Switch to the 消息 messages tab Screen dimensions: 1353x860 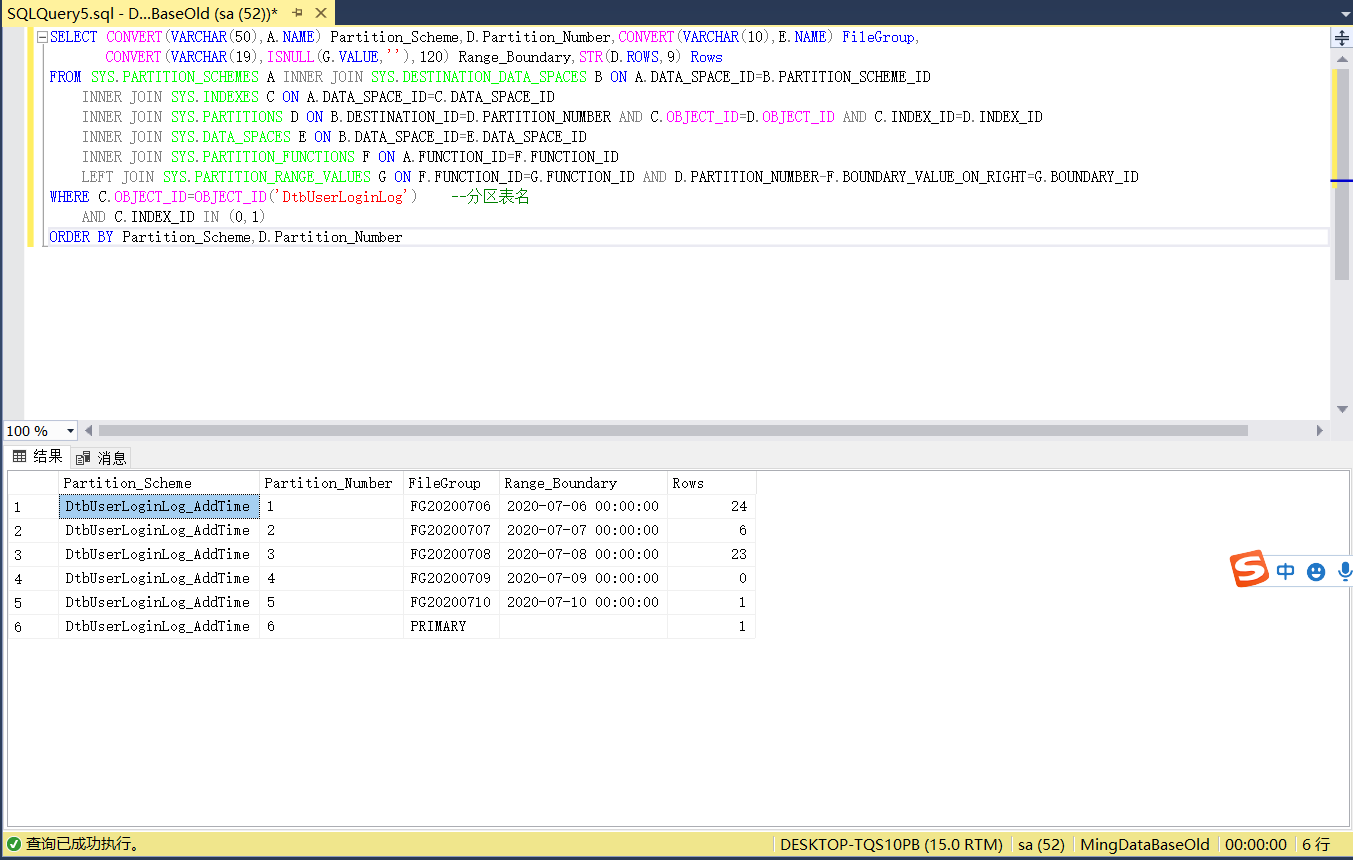[101, 458]
